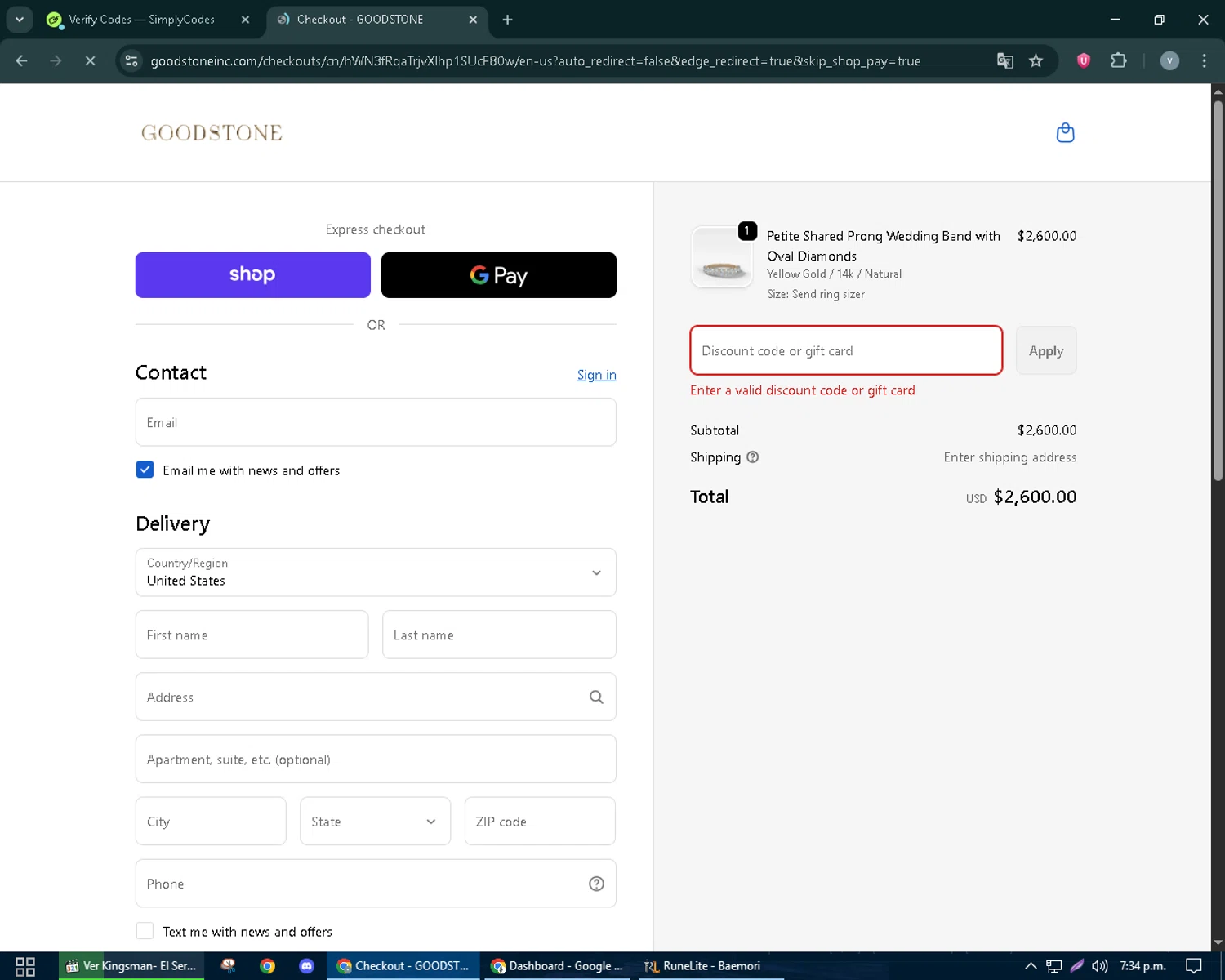Select the Checkout - GOODSTONE tab
Screen dimensions: 1225x980
click(360, 20)
